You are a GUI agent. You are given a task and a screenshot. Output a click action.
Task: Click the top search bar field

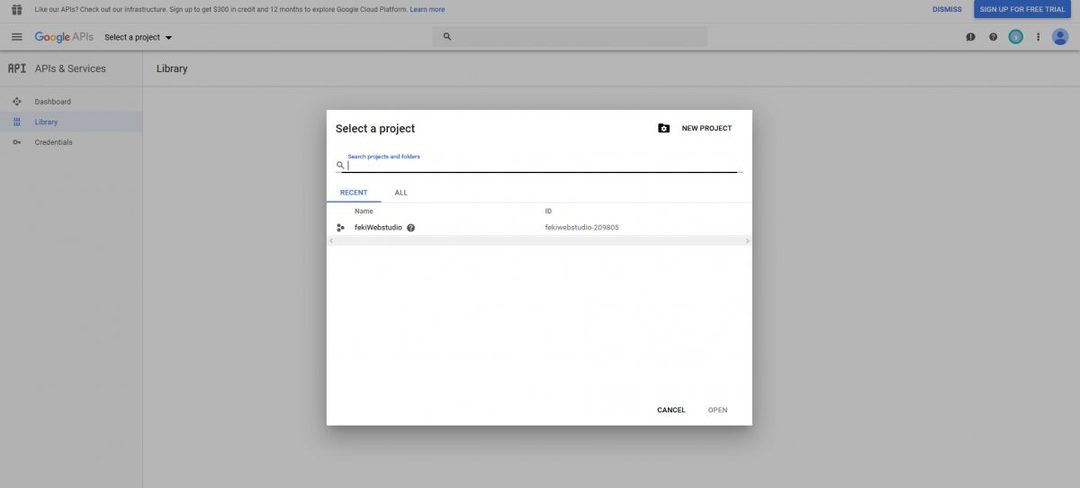coord(570,36)
